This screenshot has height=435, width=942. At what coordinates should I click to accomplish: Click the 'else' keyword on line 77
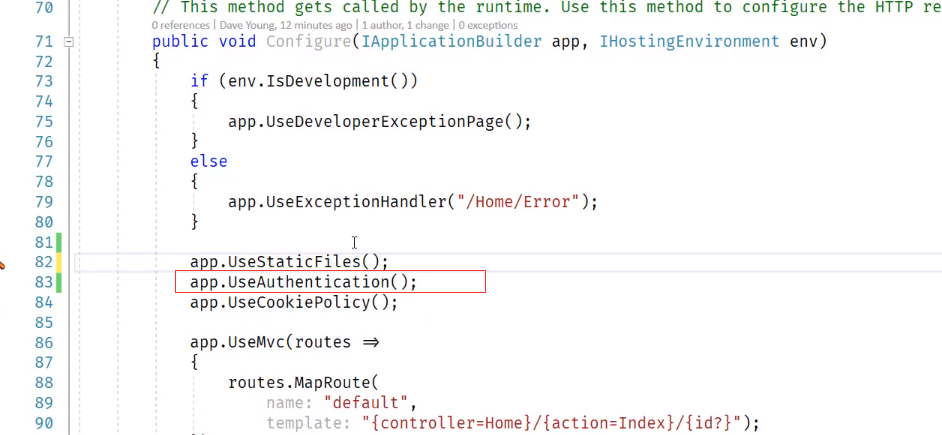pyautogui.click(x=208, y=162)
